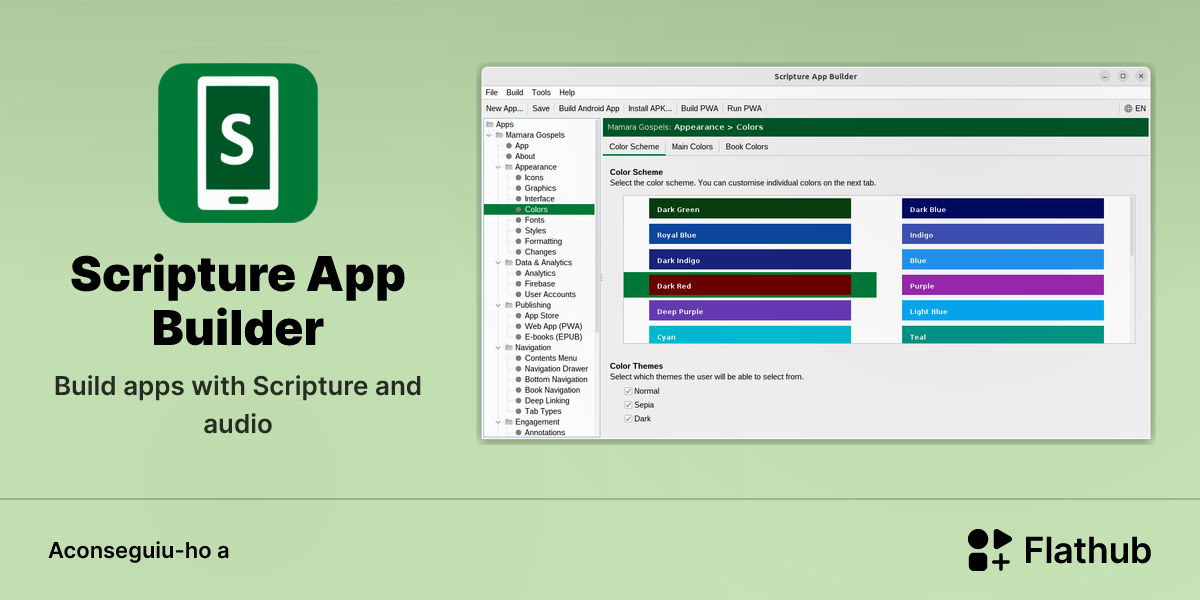
Task: Switch to the Color Scheme tab
Action: click(634, 147)
